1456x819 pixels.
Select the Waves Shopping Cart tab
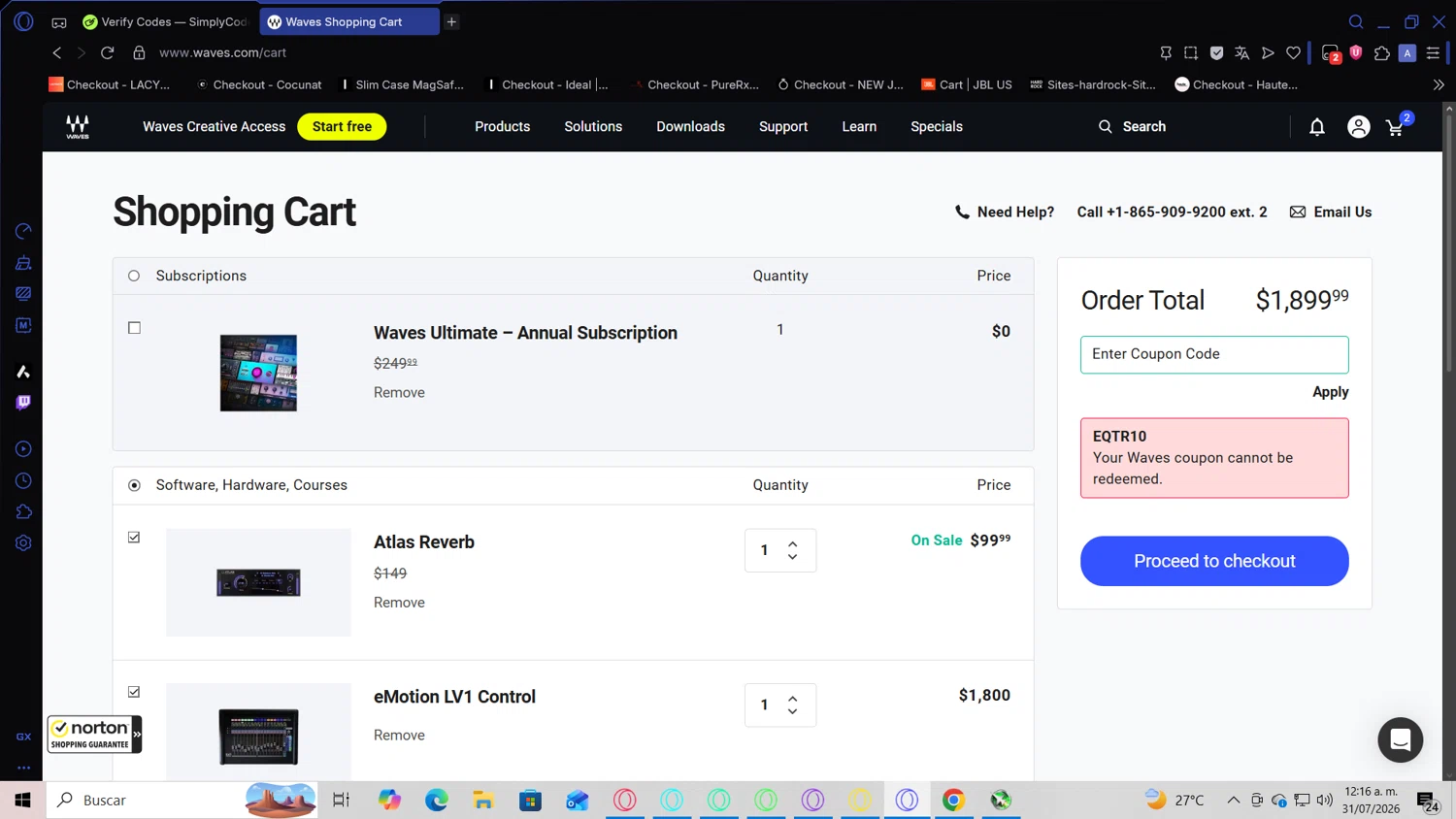click(348, 21)
